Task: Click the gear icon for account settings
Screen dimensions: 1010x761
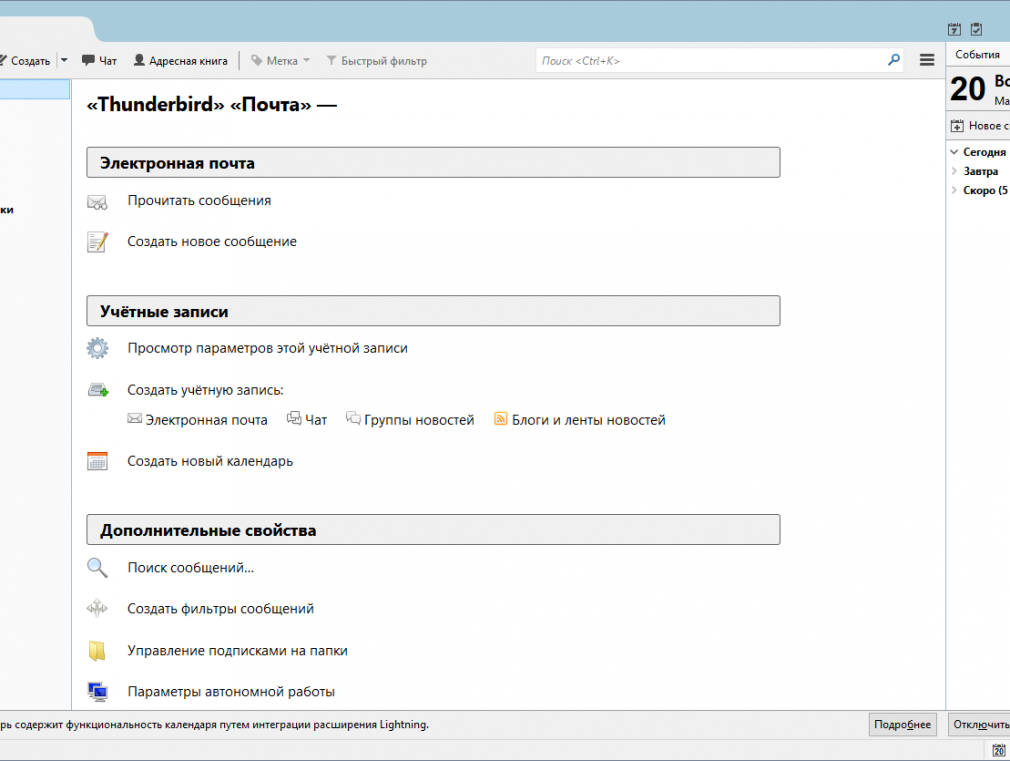Action: tap(97, 349)
